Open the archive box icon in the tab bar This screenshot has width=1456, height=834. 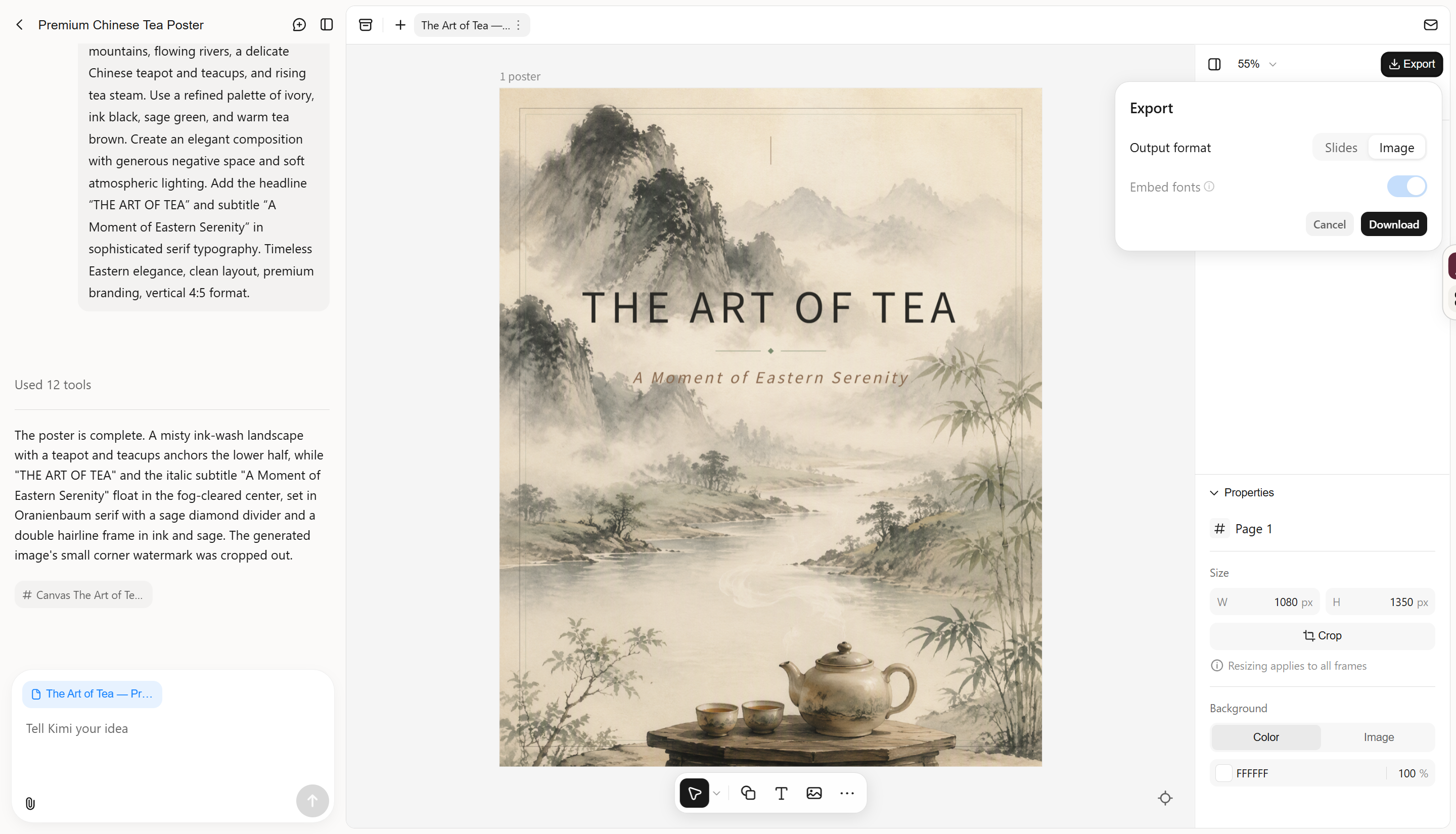click(366, 25)
